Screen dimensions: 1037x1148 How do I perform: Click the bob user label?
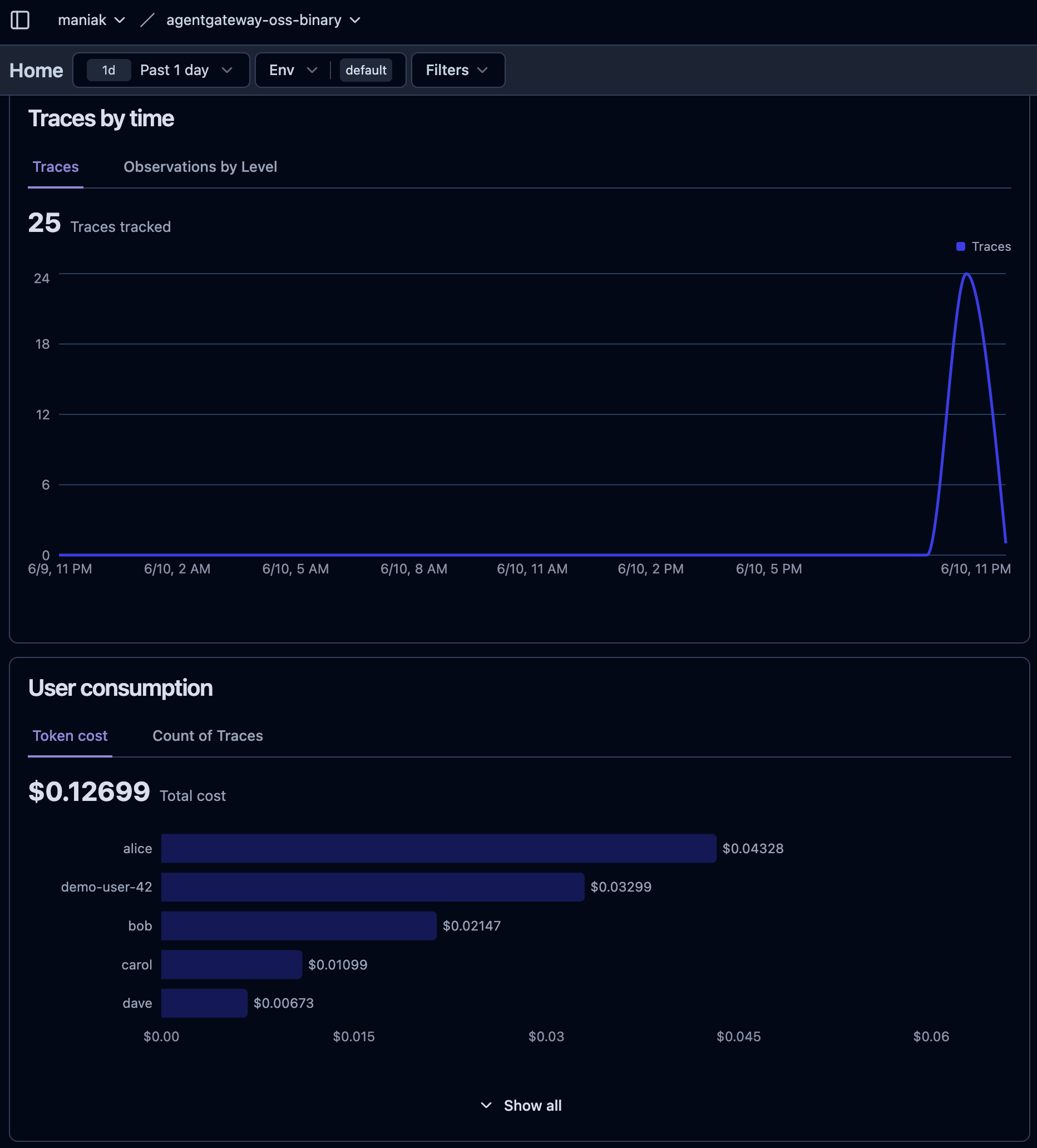point(140,926)
